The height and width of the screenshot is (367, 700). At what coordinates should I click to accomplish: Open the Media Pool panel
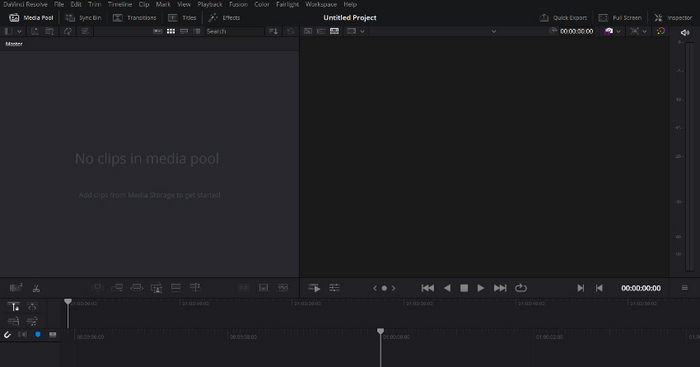coord(31,18)
